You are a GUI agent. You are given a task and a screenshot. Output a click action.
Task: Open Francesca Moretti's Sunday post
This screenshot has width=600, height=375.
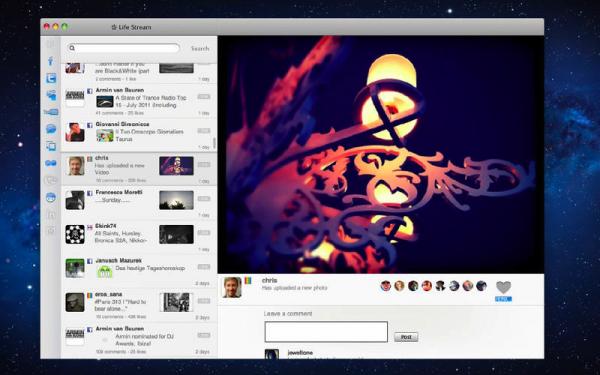[139, 202]
